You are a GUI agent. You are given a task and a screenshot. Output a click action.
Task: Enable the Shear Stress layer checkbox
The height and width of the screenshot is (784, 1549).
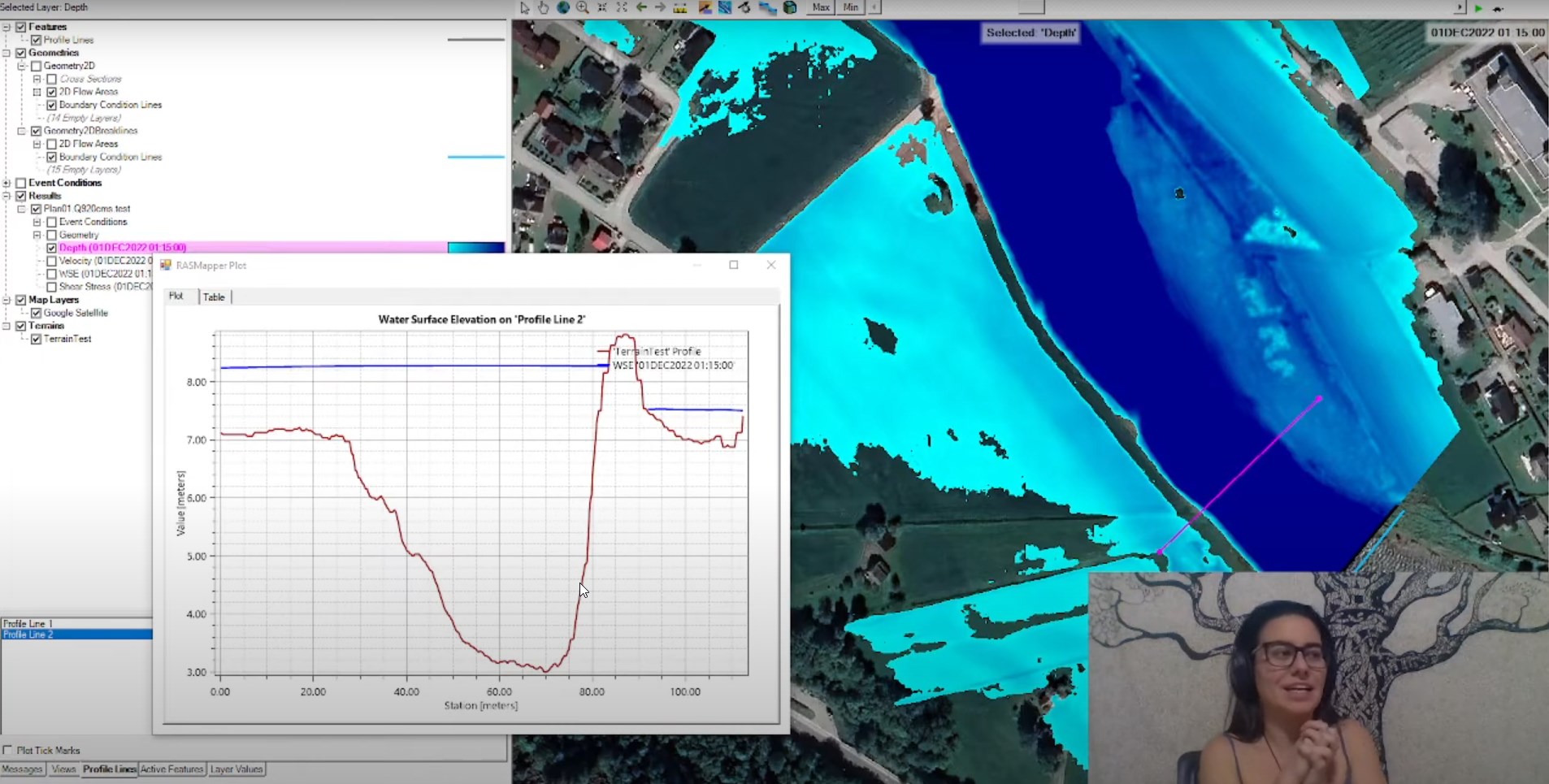pyautogui.click(x=51, y=287)
